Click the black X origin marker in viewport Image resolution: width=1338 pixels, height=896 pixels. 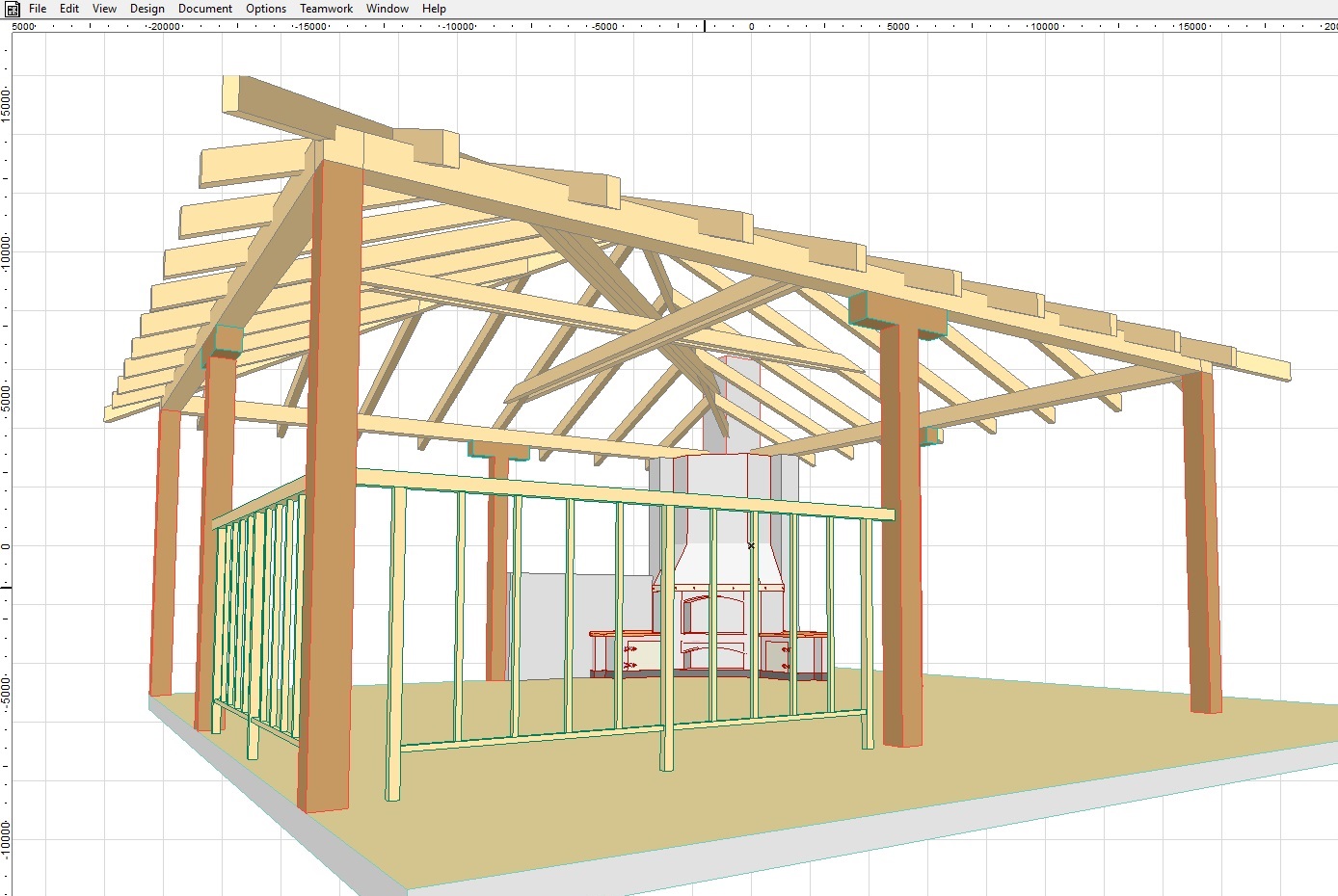tap(751, 546)
